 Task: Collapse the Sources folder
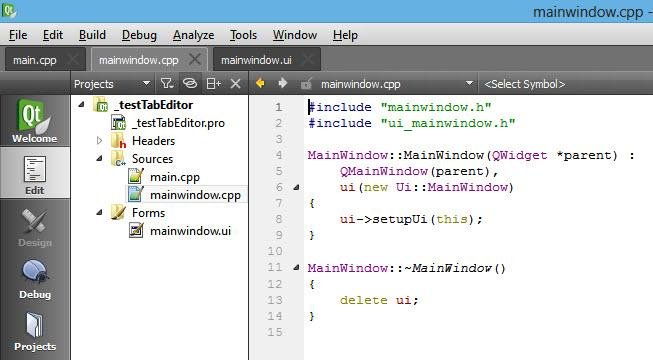(100, 158)
